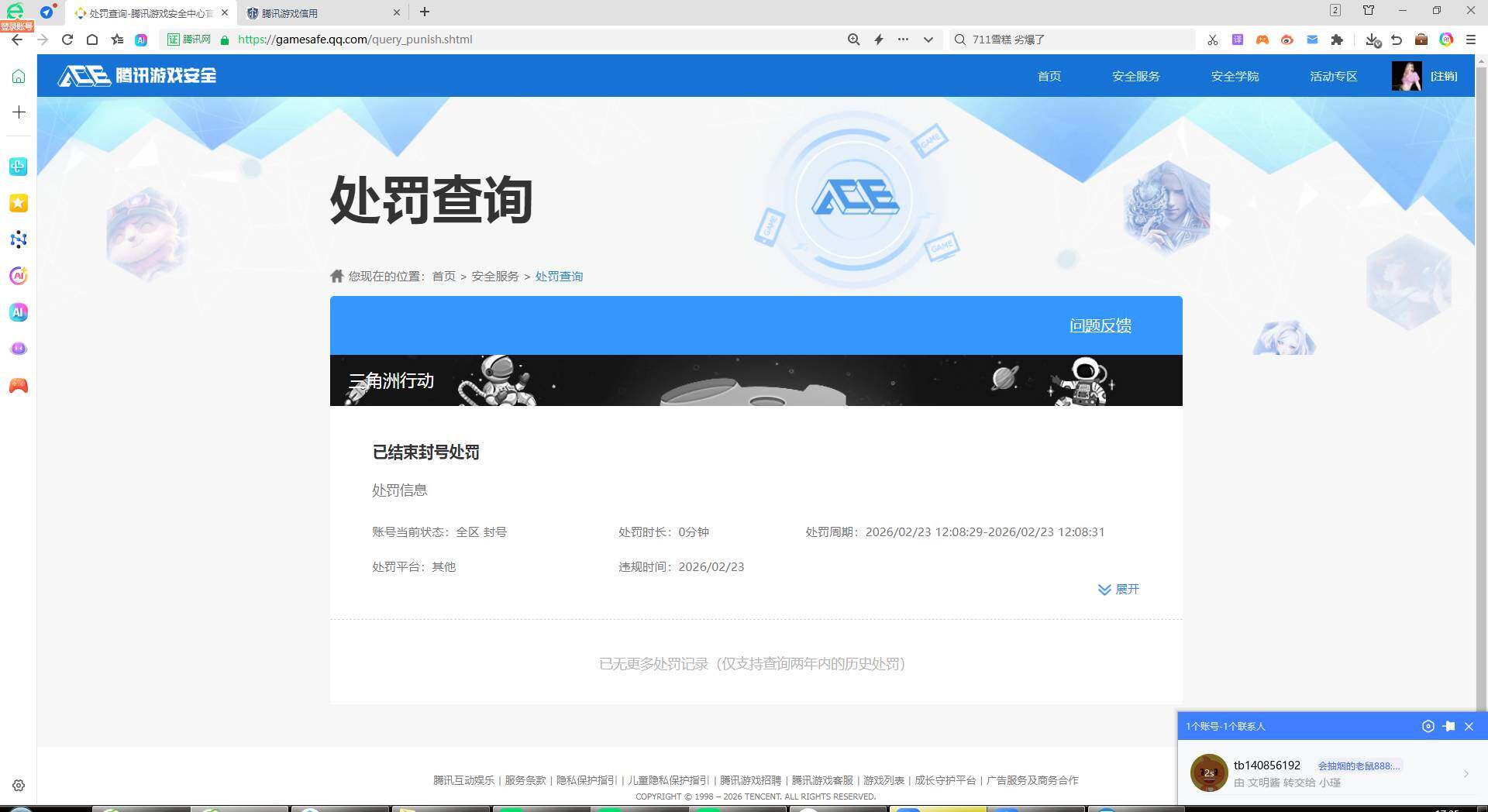Reload the page with refresh icon
The image size is (1488, 812).
pos(67,40)
